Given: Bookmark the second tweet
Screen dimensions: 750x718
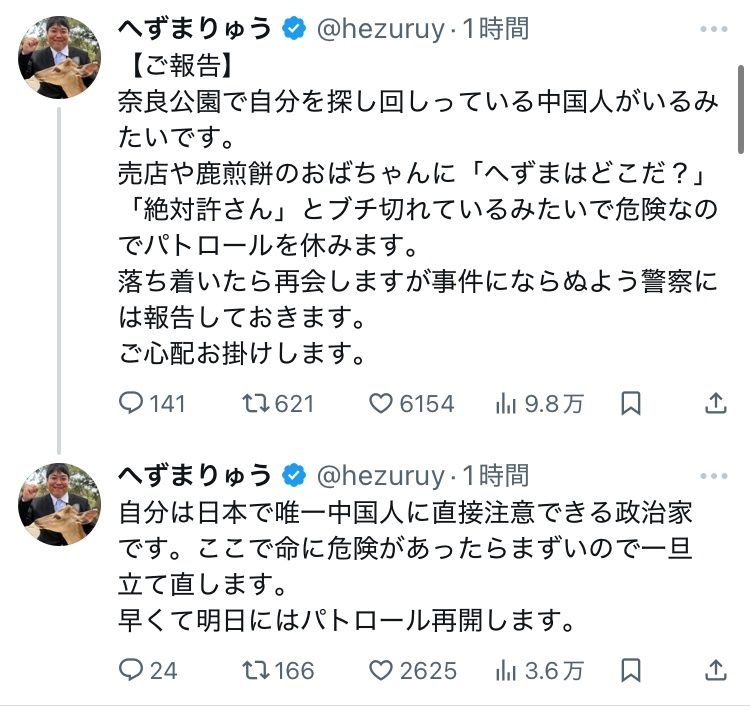Looking at the screenshot, I should point(631,670).
